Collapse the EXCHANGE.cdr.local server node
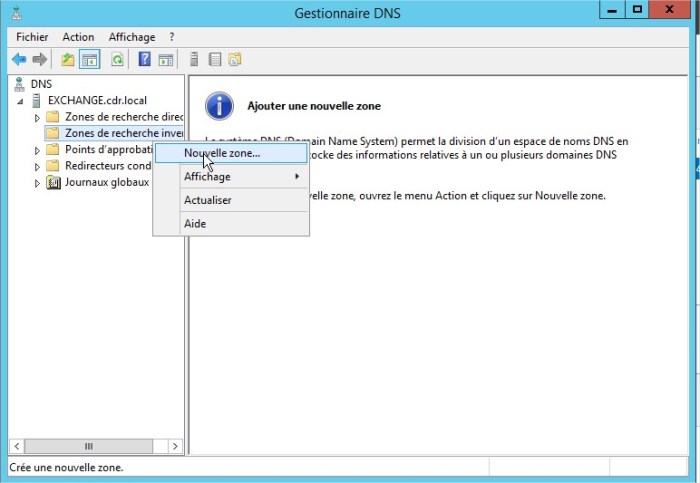Viewport: 700px width, 483px height. click(x=20, y=102)
